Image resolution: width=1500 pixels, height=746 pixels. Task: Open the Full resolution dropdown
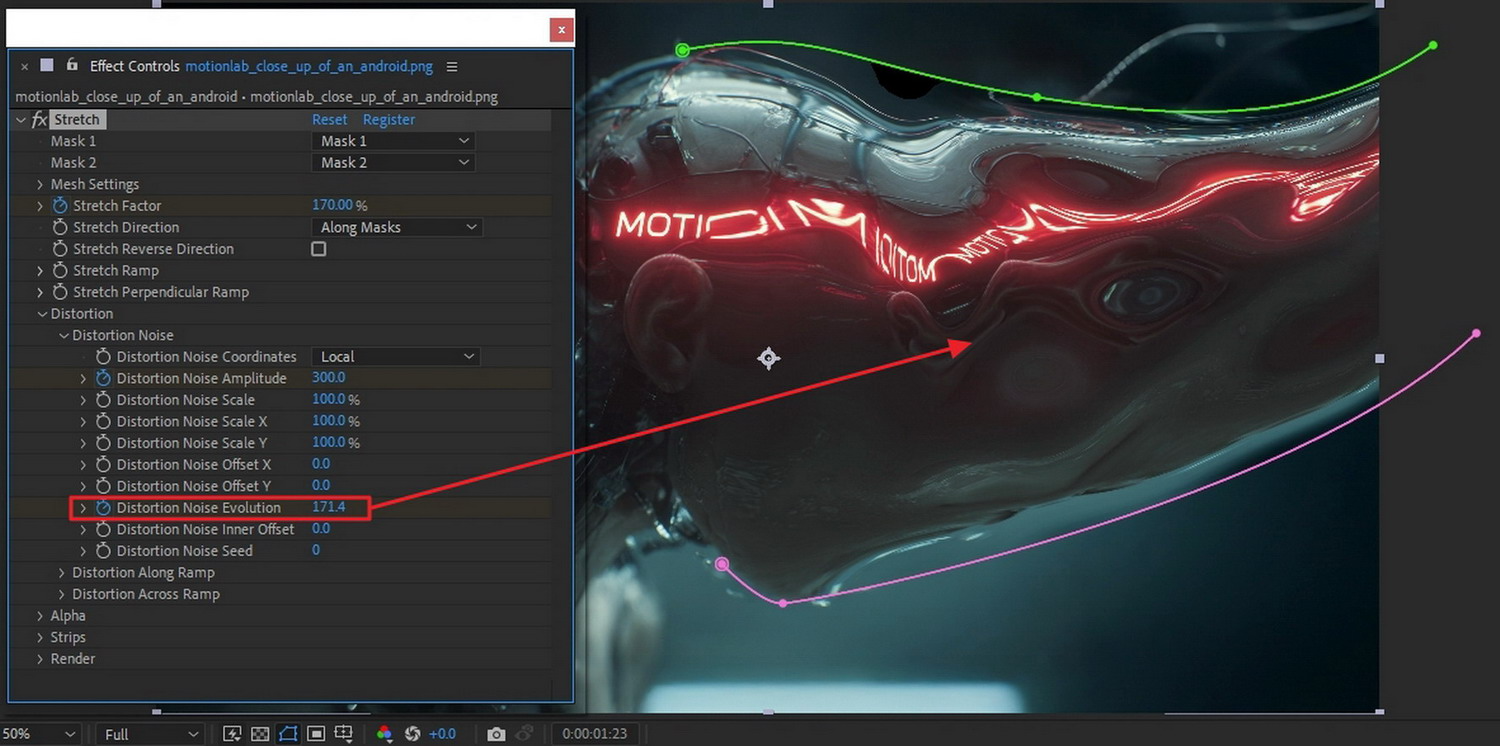[151, 734]
